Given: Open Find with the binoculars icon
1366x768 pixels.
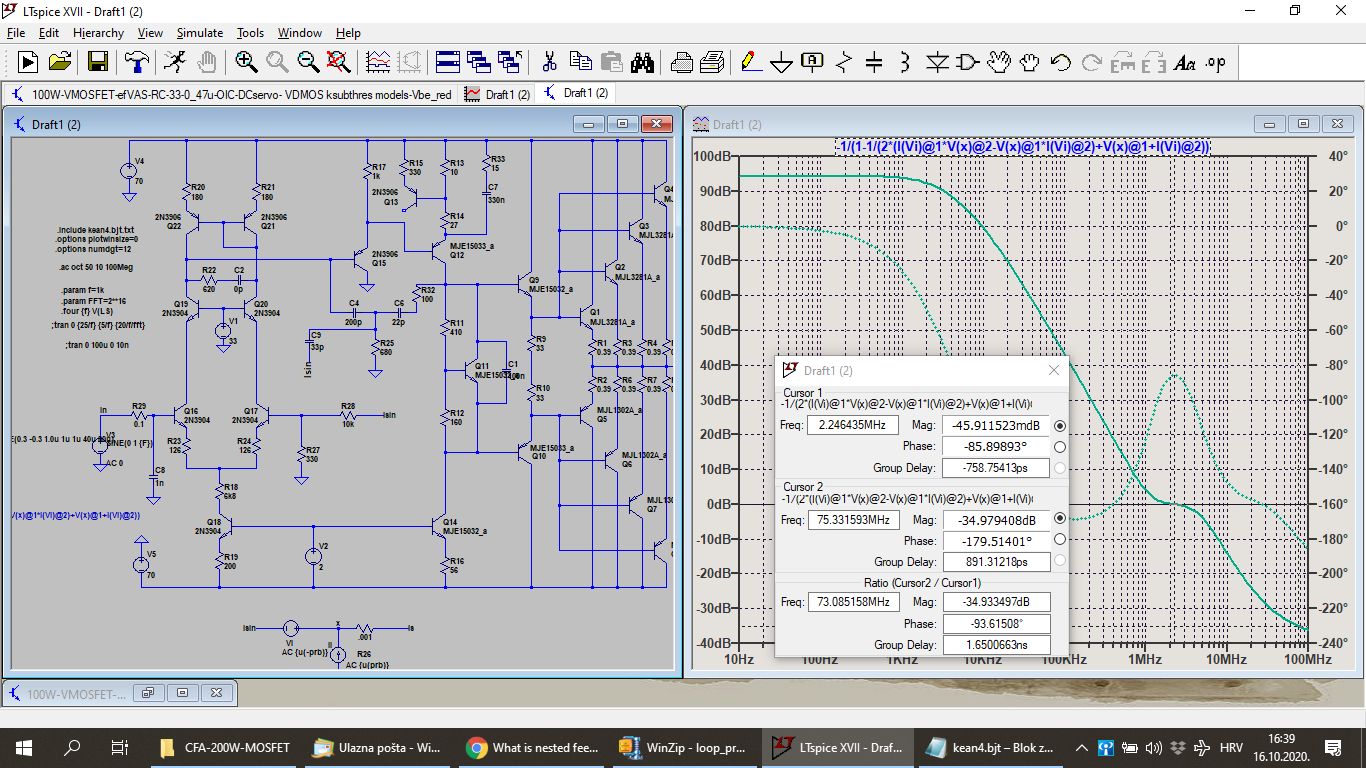Looking at the screenshot, I should click(642, 62).
